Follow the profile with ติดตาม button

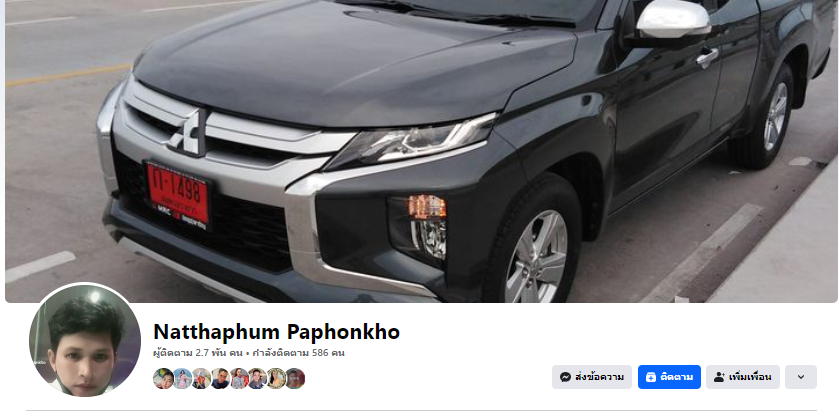[x=669, y=377]
